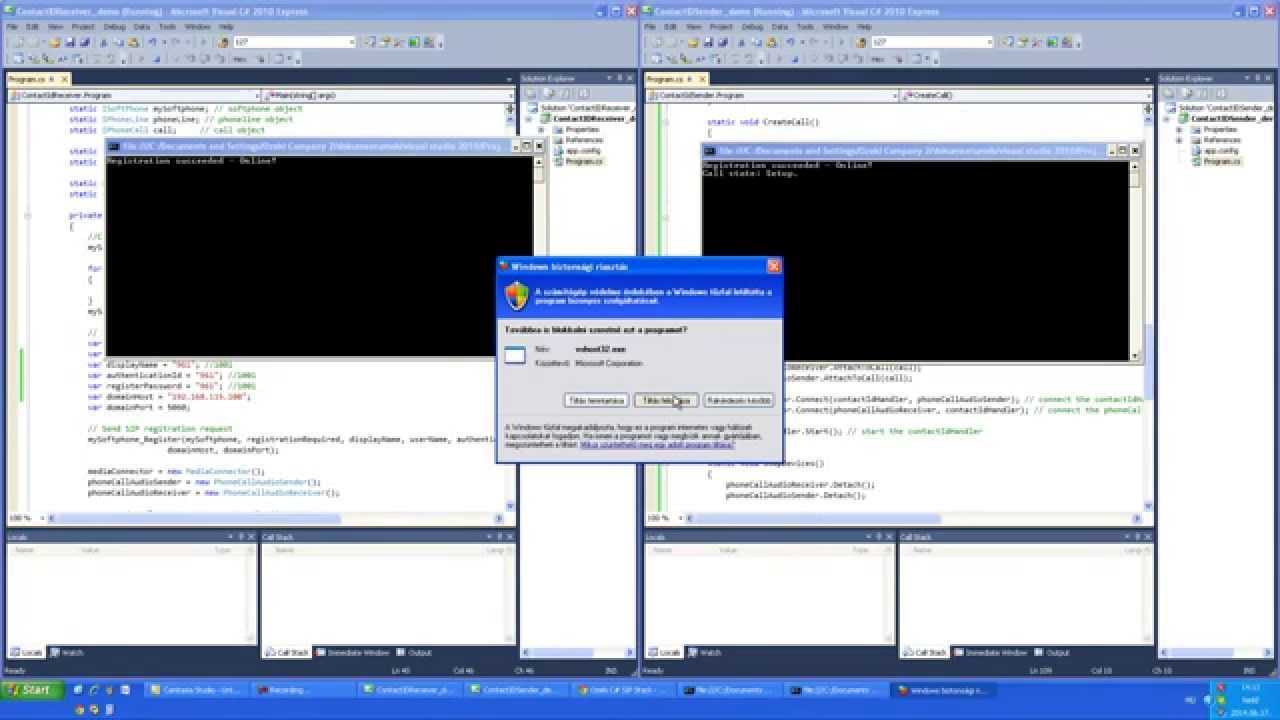Click Save All icon in Receiver window toolbar
The width and height of the screenshot is (1280, 720).
point(84,42)
